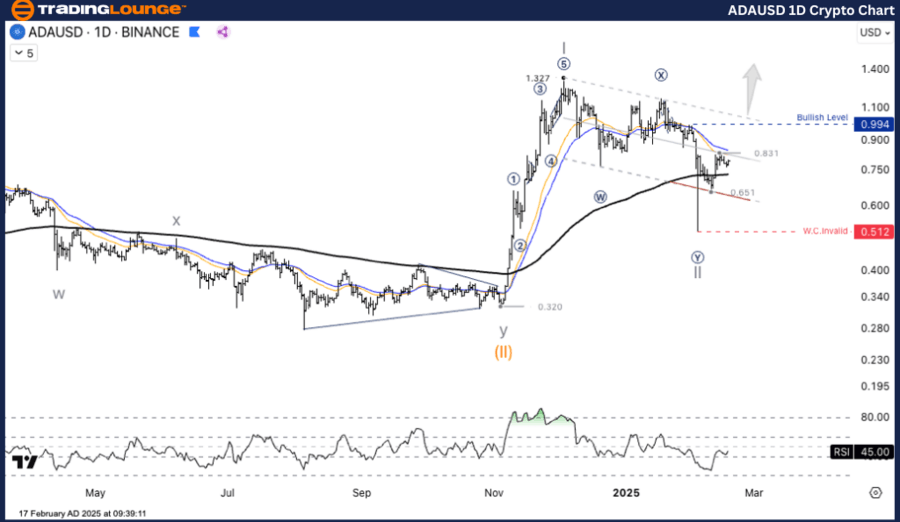Select the circled 2 wave marker
900x522 pixels.
point(520,245)
